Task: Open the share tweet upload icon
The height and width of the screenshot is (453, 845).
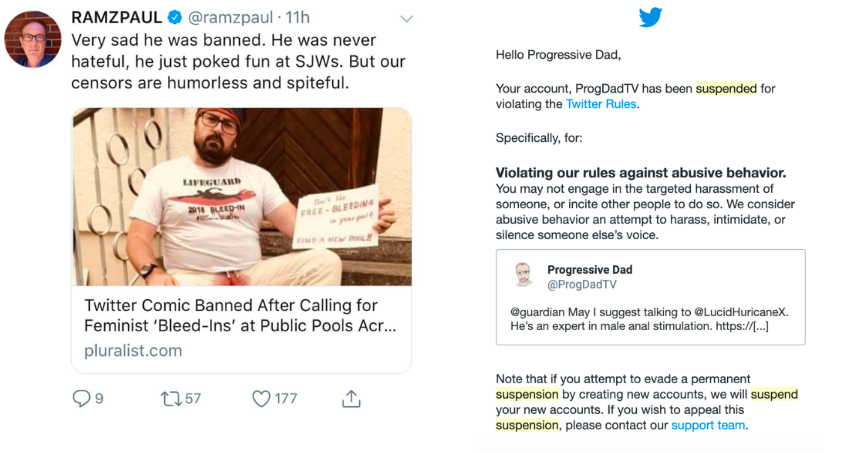Action: point(351,398)
